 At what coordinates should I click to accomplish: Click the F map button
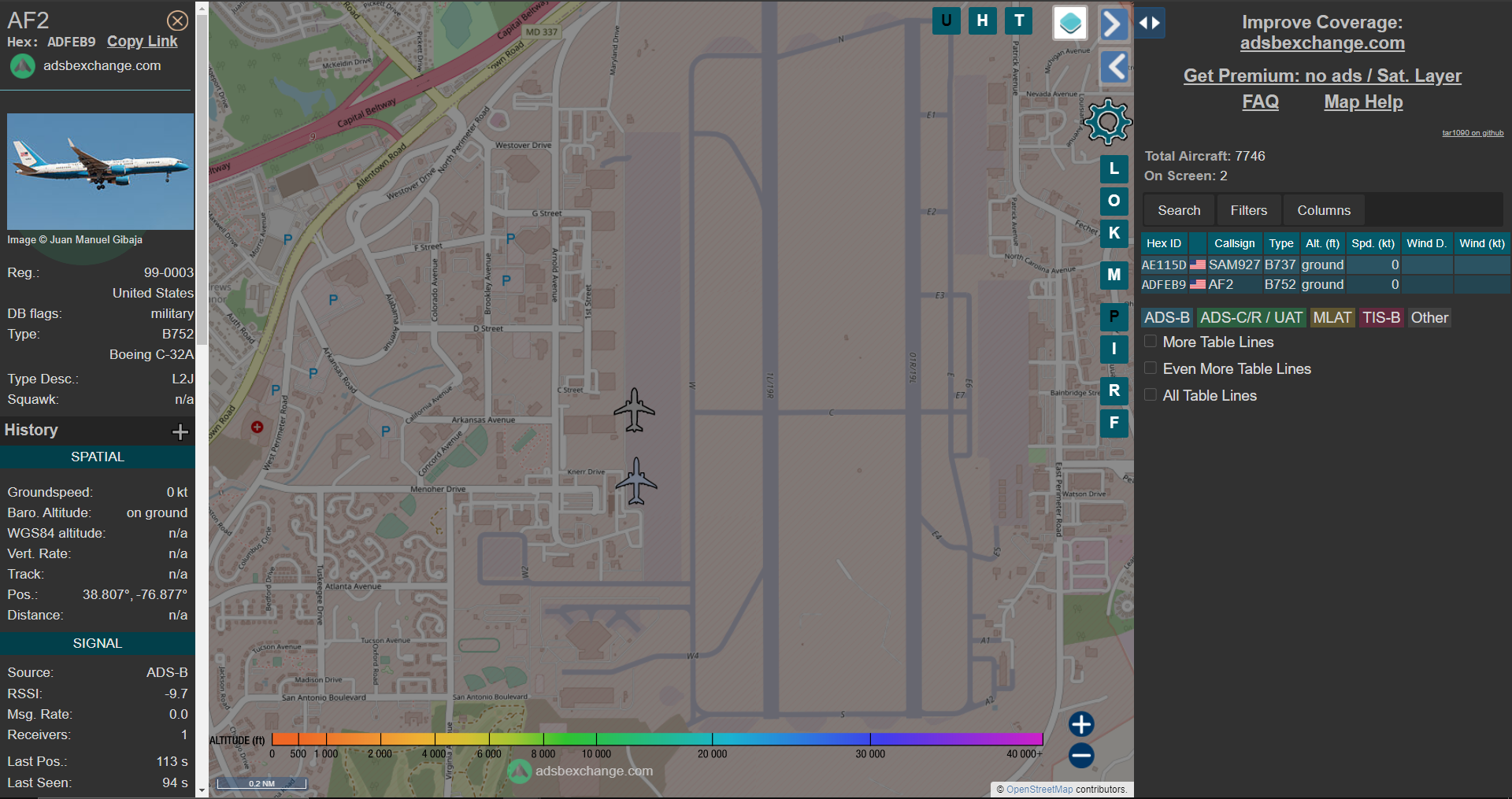(1114, 424)
